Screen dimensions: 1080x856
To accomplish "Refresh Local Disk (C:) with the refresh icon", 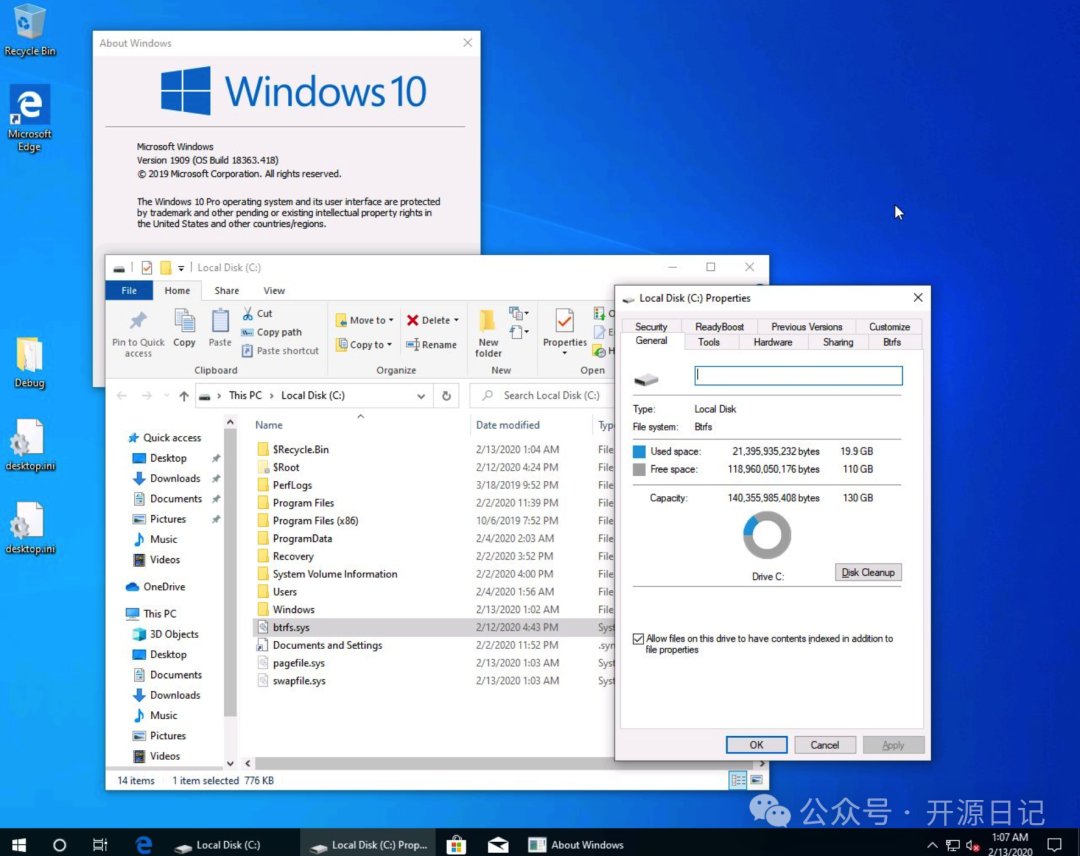I will (446, 395).
